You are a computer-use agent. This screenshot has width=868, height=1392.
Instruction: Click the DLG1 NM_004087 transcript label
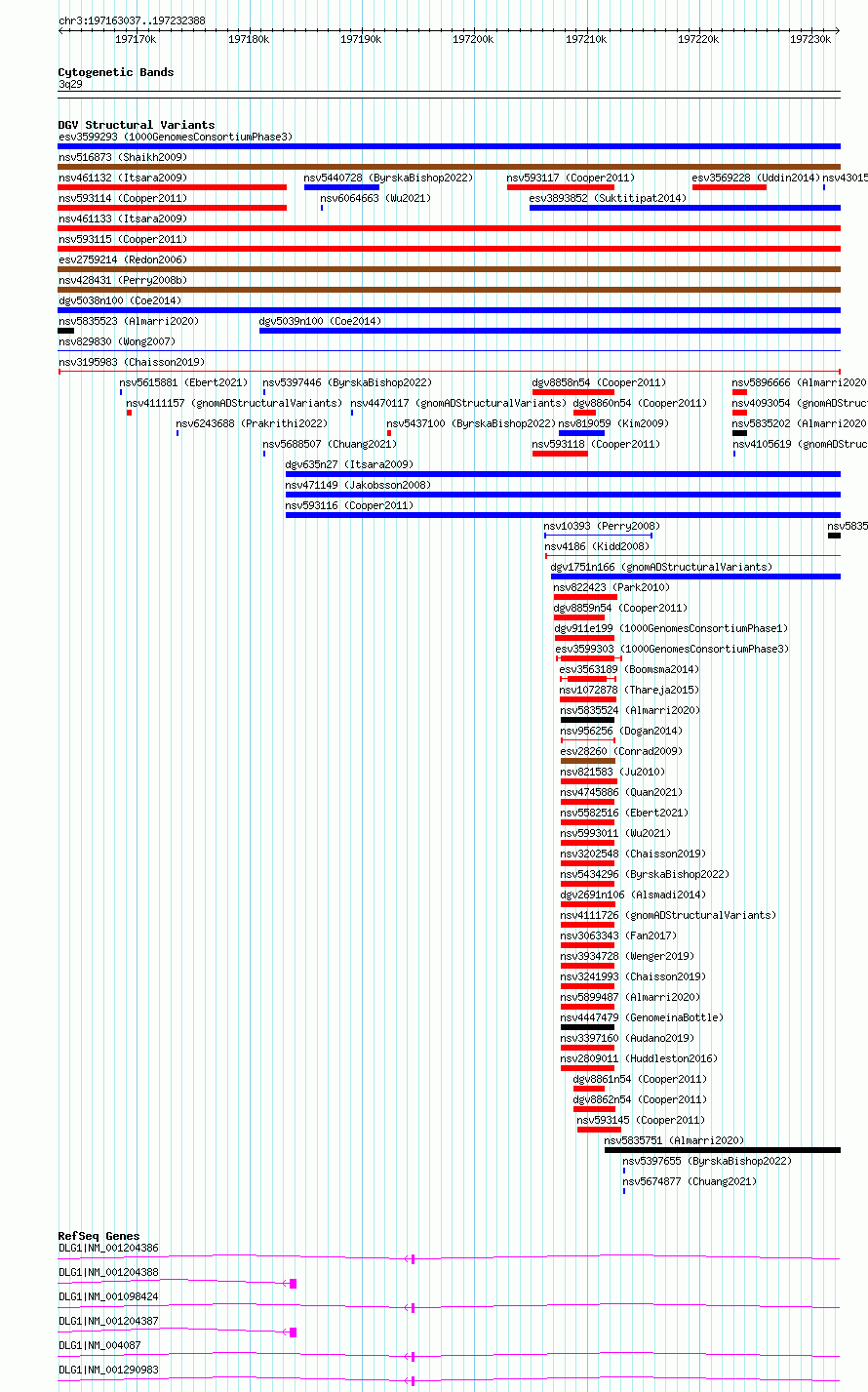tap(99, 1345)
